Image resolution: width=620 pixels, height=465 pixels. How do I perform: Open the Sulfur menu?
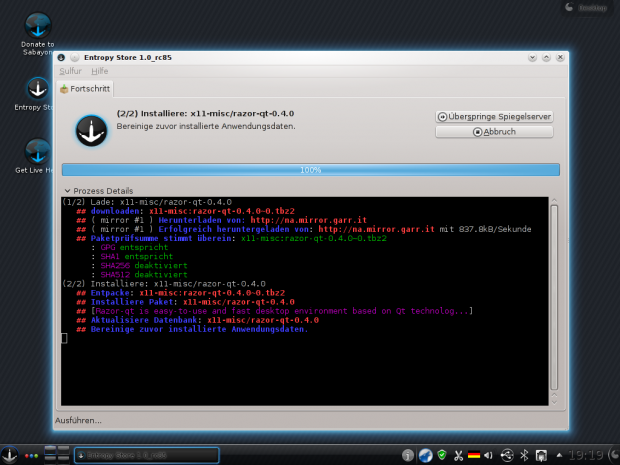tap(70, 71)
